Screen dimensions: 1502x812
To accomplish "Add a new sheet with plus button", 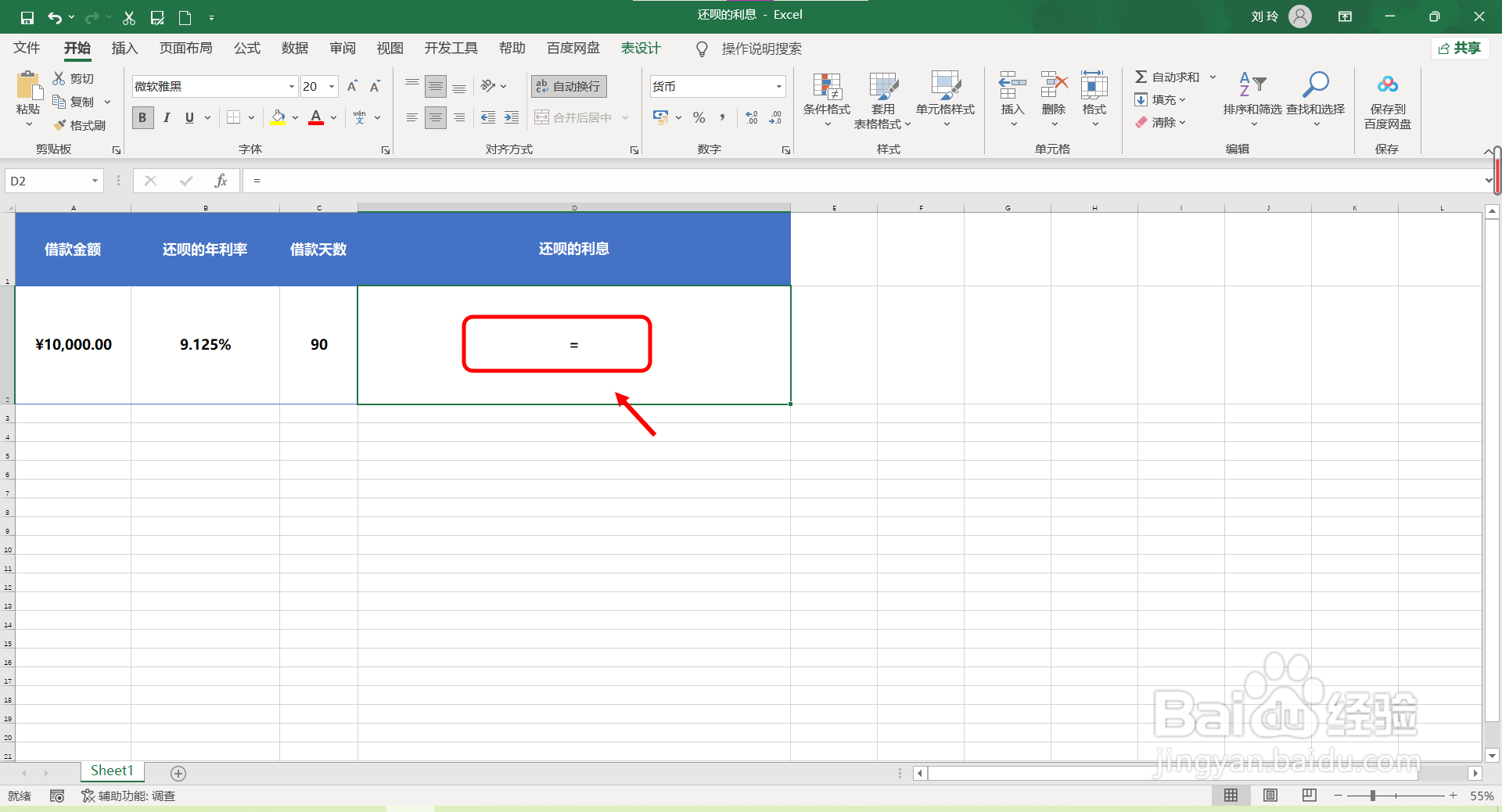I will tap(178, 773).
